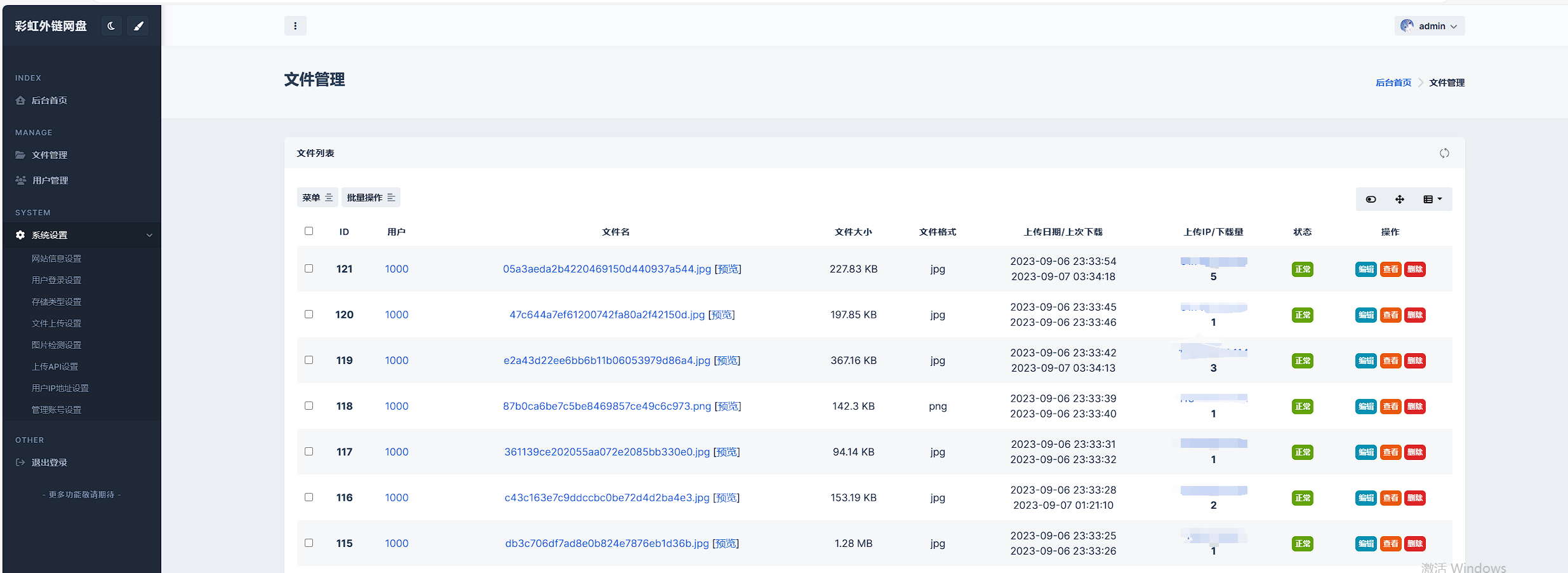The height and width of the screenshot is (573, 1568).
Task: Open the vertical three-dot menu in top bar
Action: click(295, 25)
